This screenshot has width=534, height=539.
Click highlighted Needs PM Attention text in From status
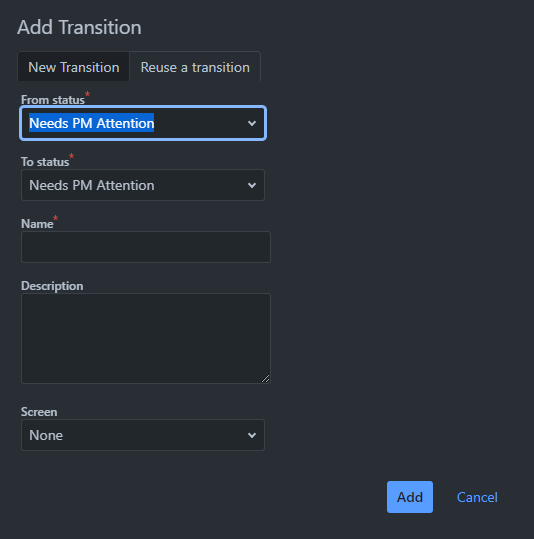[91, 123]
